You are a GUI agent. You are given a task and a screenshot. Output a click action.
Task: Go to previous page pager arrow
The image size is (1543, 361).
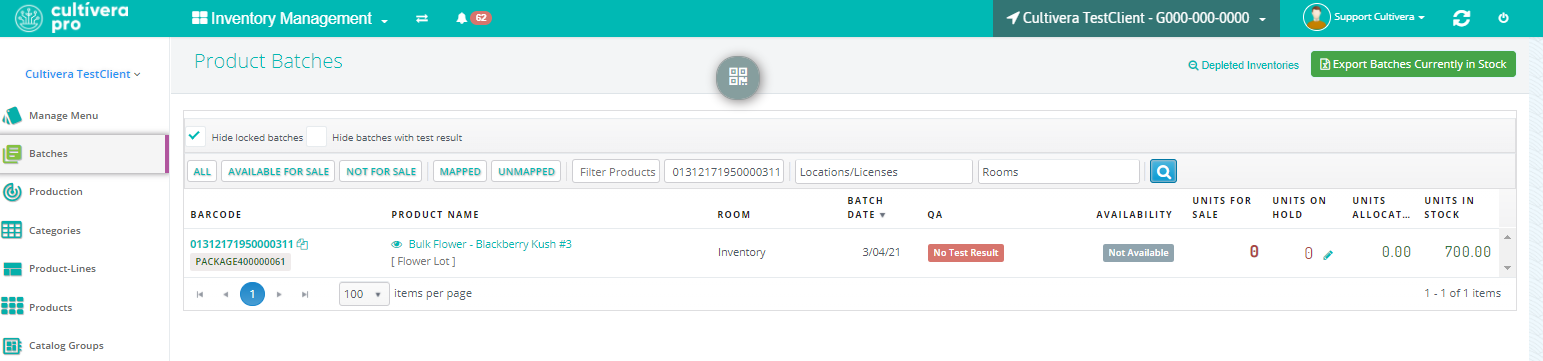pos(226,294)
